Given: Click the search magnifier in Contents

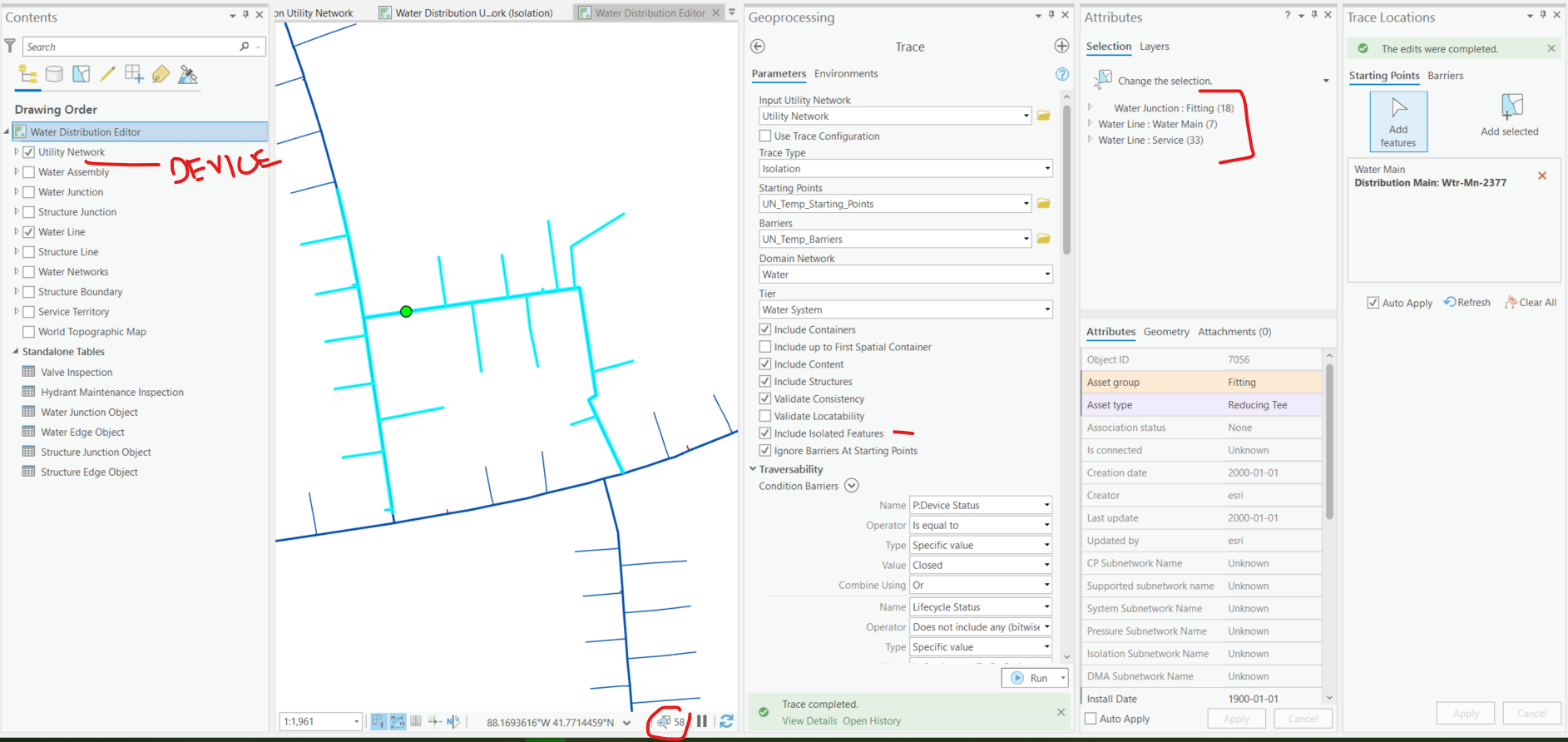Looking at the screenshot, I should [245, 47].
